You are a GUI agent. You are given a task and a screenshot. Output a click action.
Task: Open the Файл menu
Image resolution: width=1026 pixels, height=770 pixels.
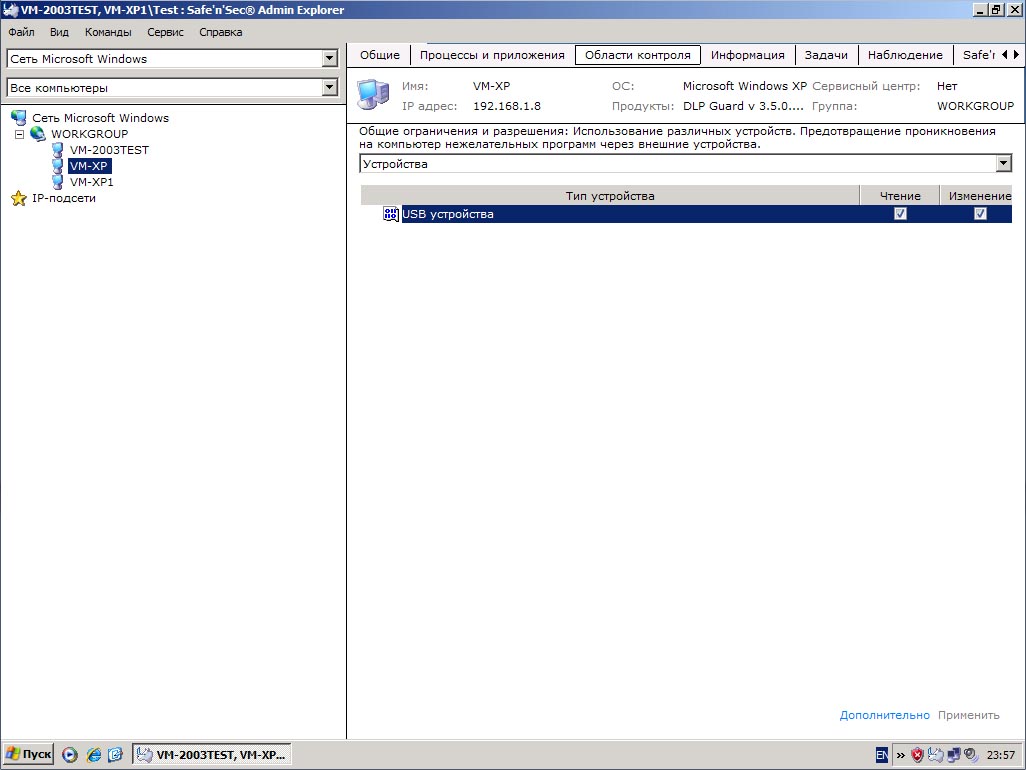[x=22, y=32]
